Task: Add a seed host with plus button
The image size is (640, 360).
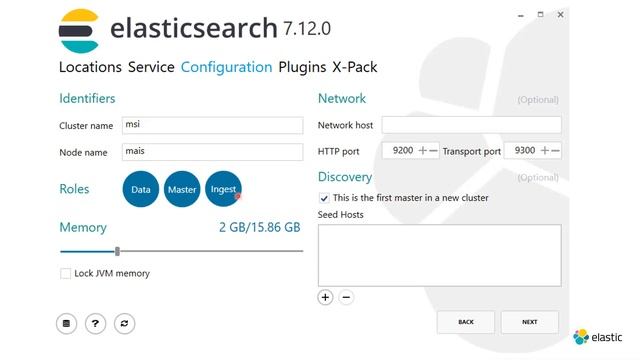Action: [x=325, y=298]
